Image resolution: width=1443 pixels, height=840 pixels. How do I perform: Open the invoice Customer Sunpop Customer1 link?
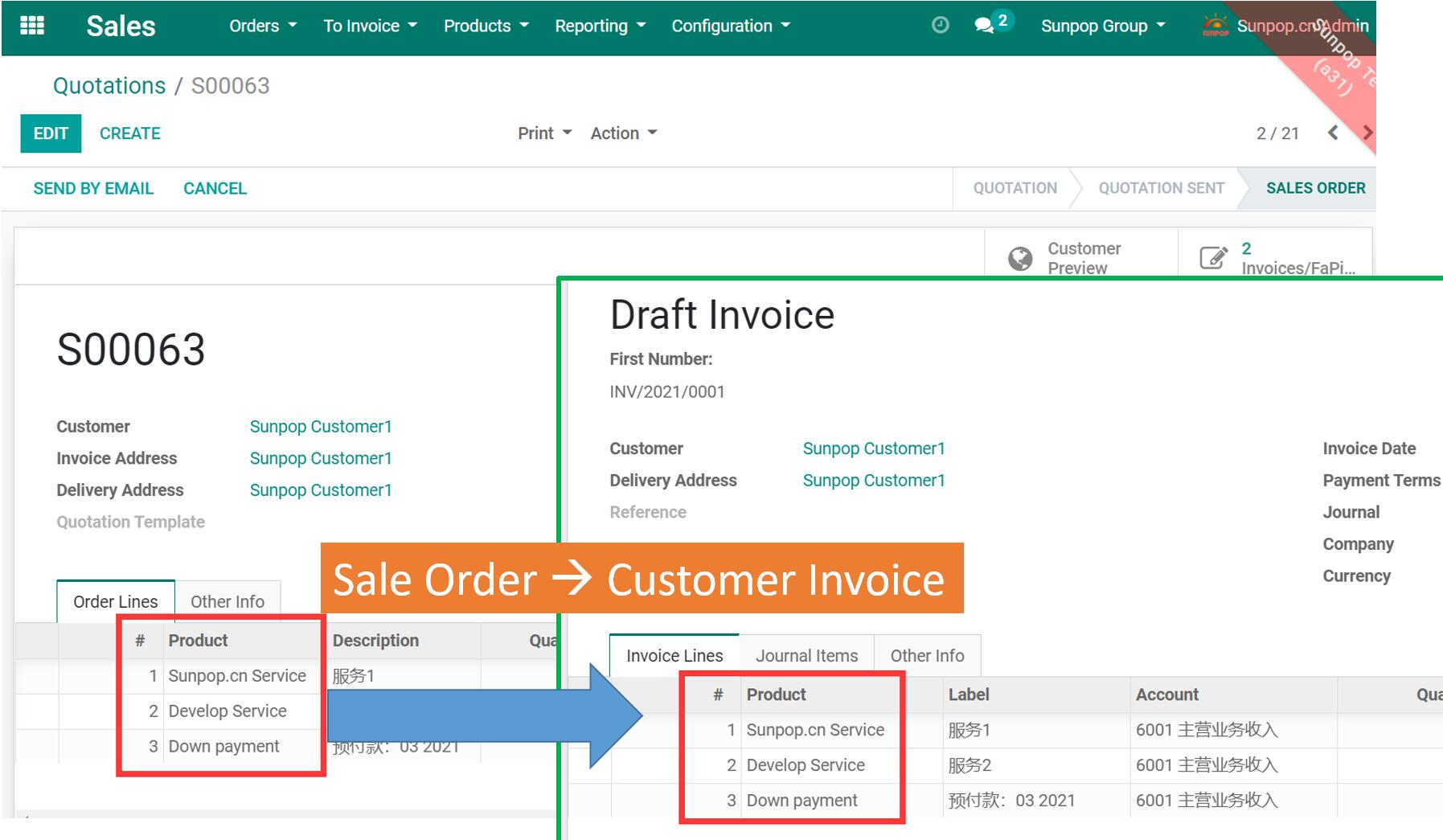(x=874, y=449)
